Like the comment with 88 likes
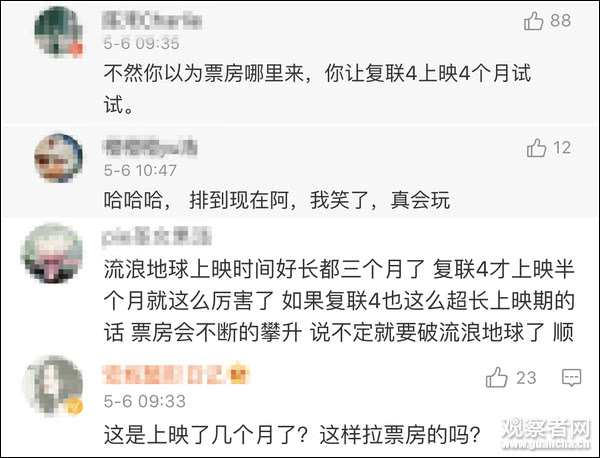Screen dimensions: 600x458 (534, 21)
